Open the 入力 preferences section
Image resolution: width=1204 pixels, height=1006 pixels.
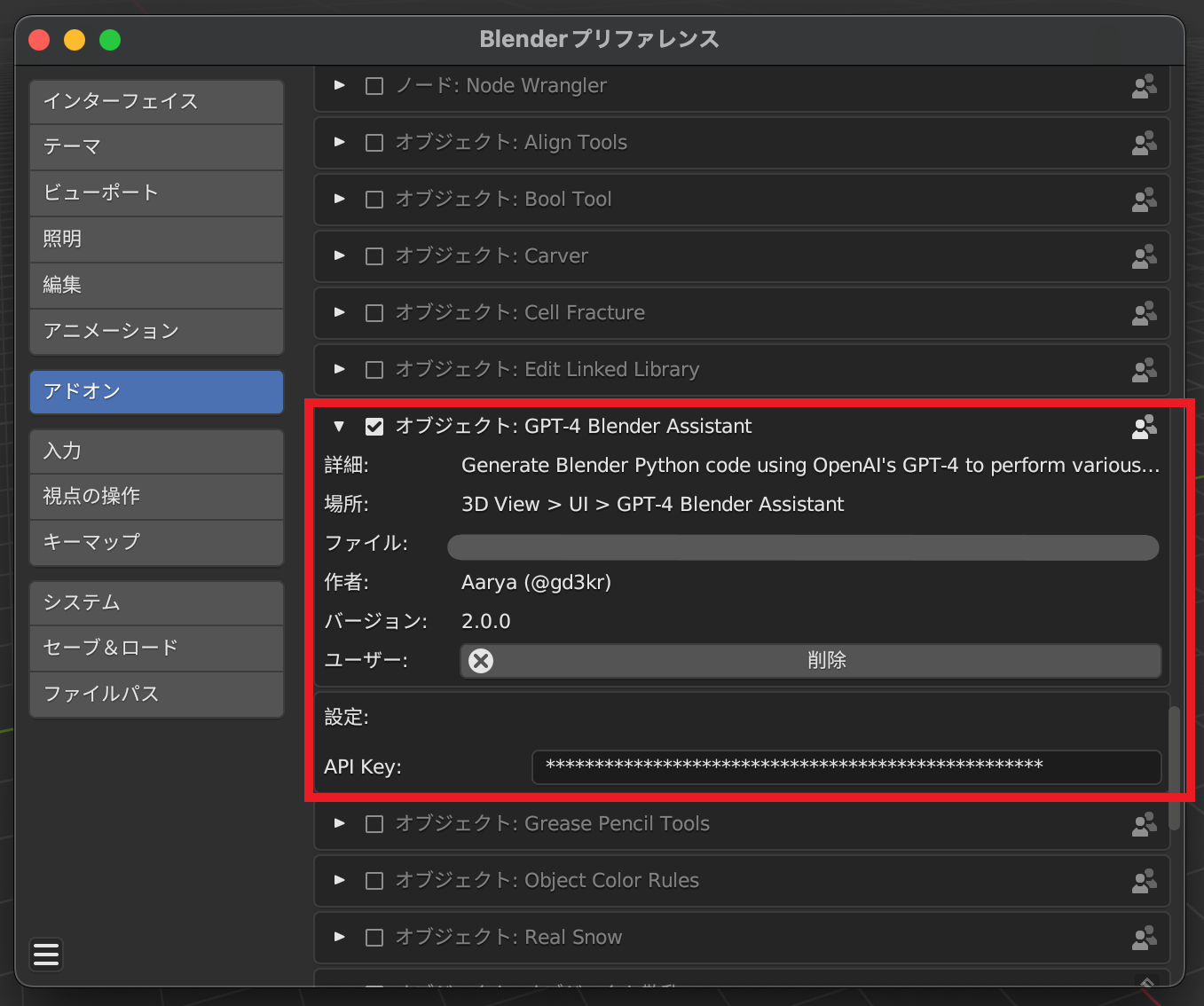(156, 452)
